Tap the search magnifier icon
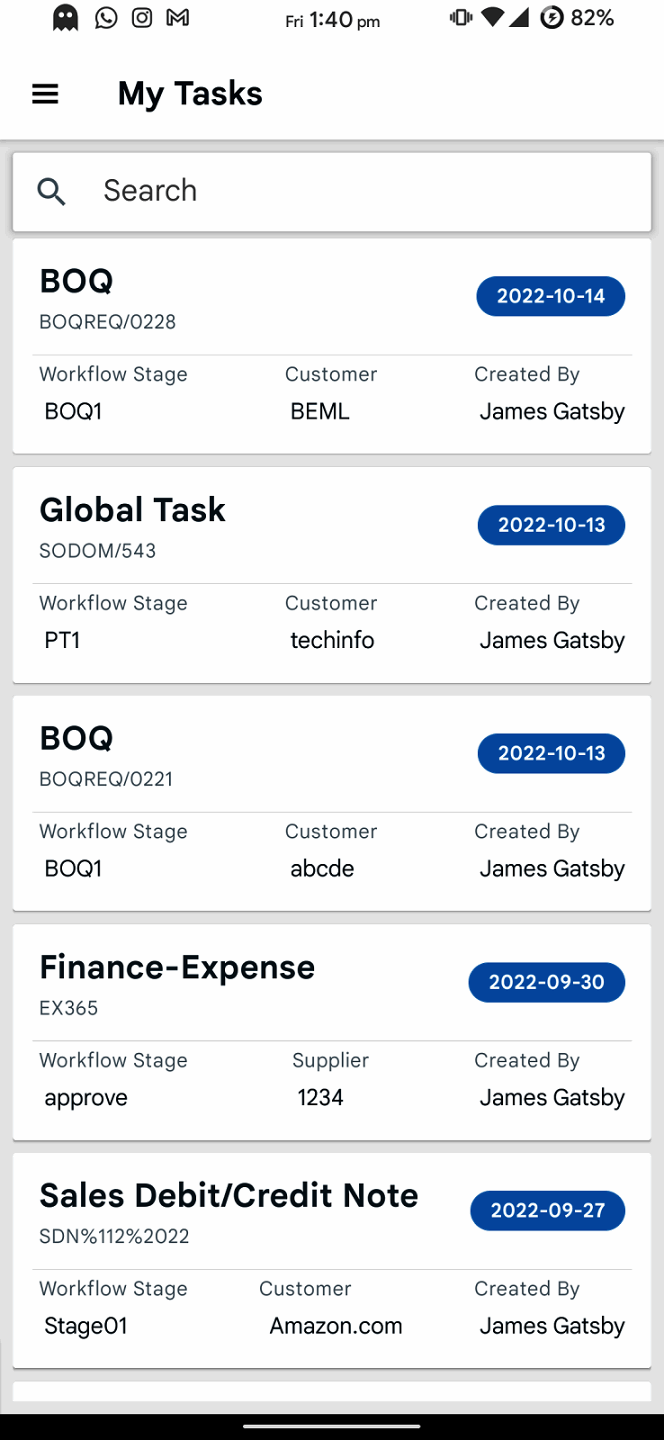 [52, 191]
